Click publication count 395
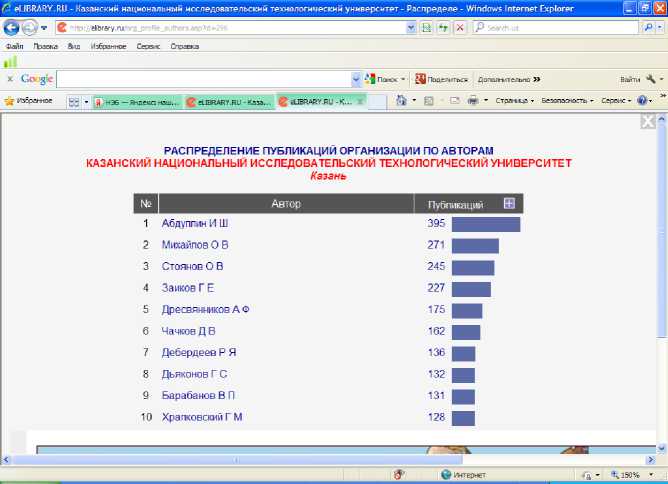668x484 pixels. [x=436, y=223]
